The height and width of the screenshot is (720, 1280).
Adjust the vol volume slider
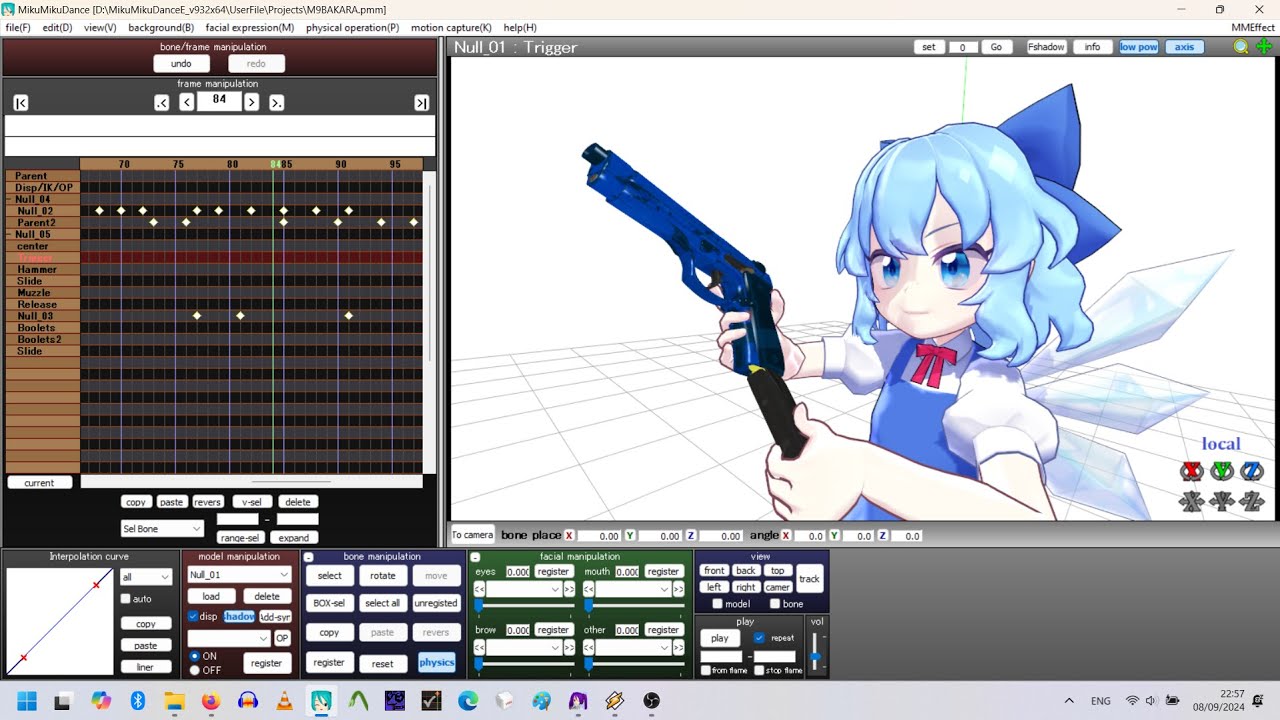816,651
